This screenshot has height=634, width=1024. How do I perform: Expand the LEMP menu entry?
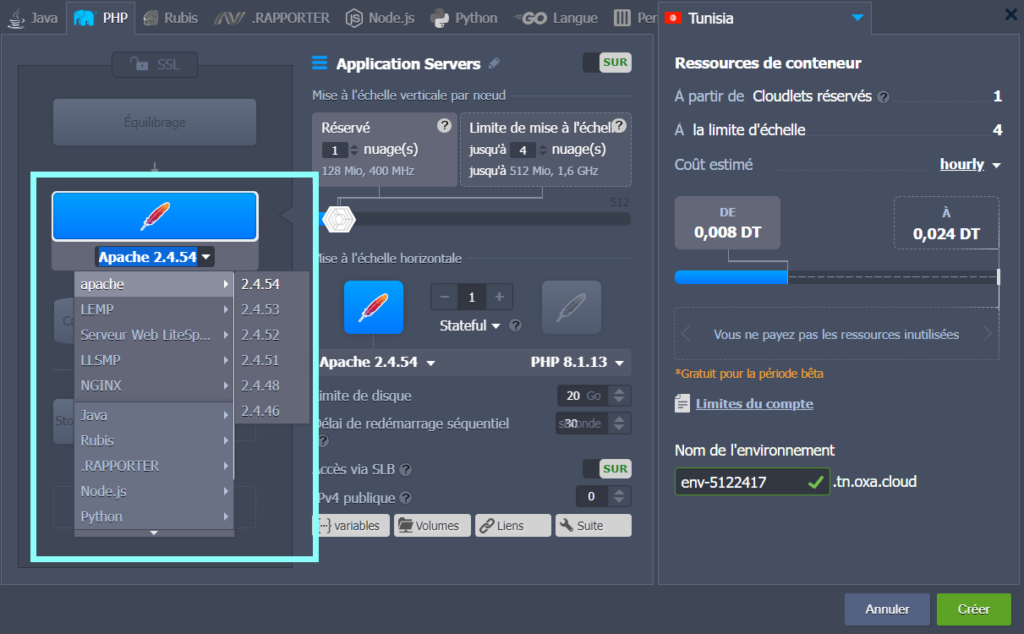pos(154,309)
